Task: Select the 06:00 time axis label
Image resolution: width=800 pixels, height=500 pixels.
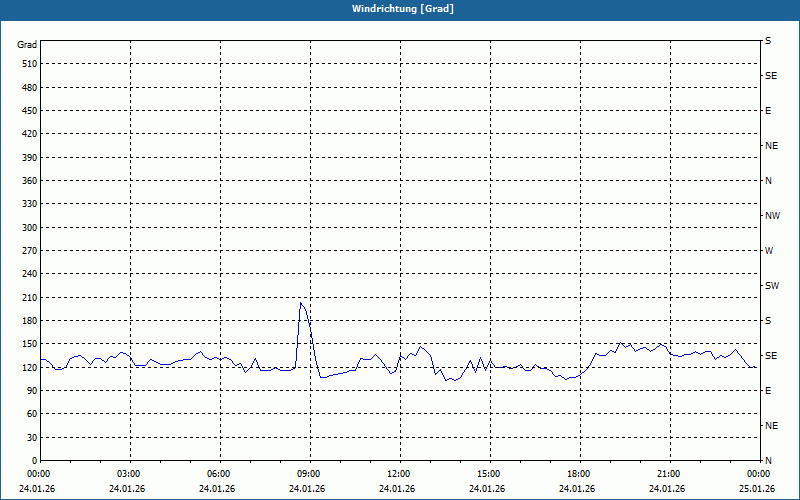Action: [219, 474]
